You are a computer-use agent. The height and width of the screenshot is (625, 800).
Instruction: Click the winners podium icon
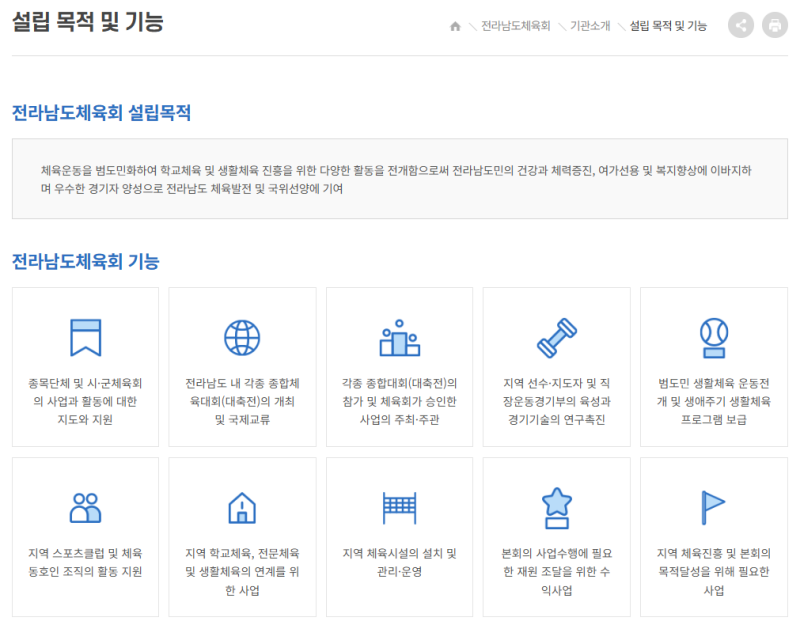[399, 338]
